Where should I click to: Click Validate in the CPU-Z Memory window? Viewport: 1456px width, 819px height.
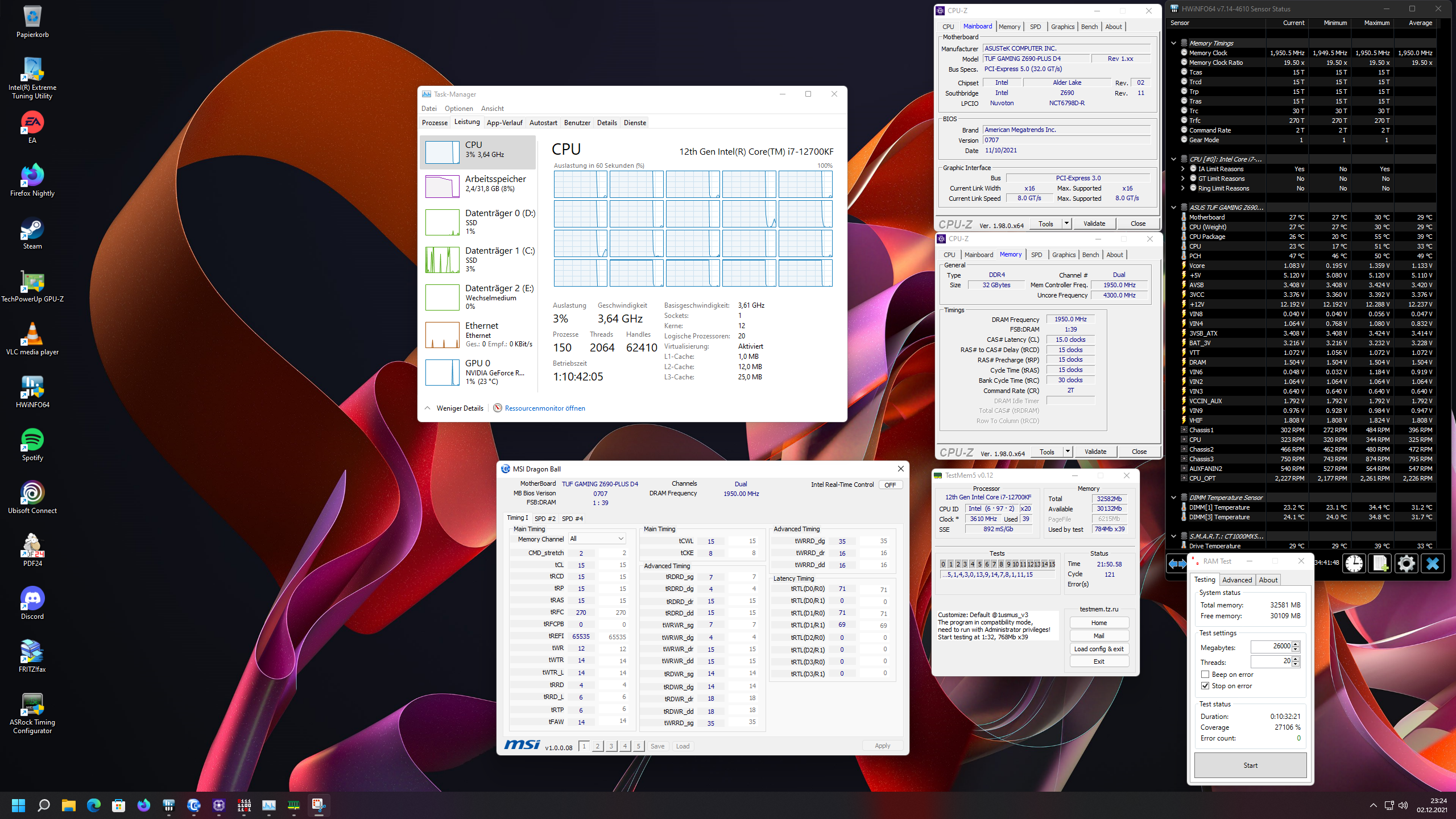[x=1095, y=452]
